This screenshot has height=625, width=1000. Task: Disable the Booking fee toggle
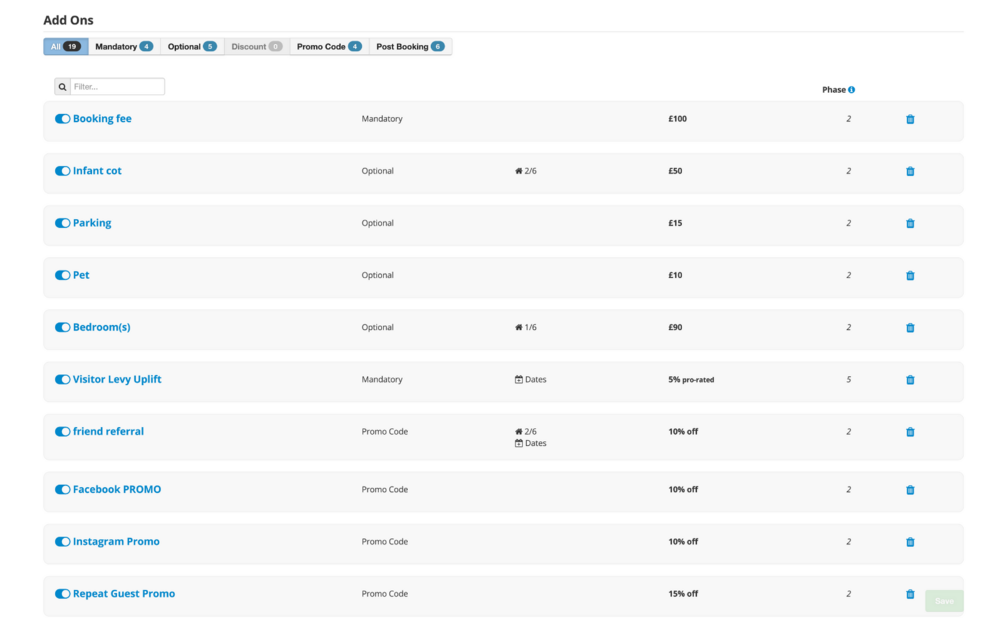pyautogui.click(x=62, y=119)
